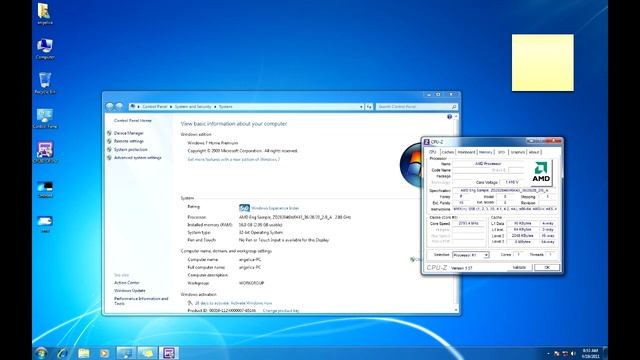Select the CPU tab in CPU-Z

click(x=433, y=152)
